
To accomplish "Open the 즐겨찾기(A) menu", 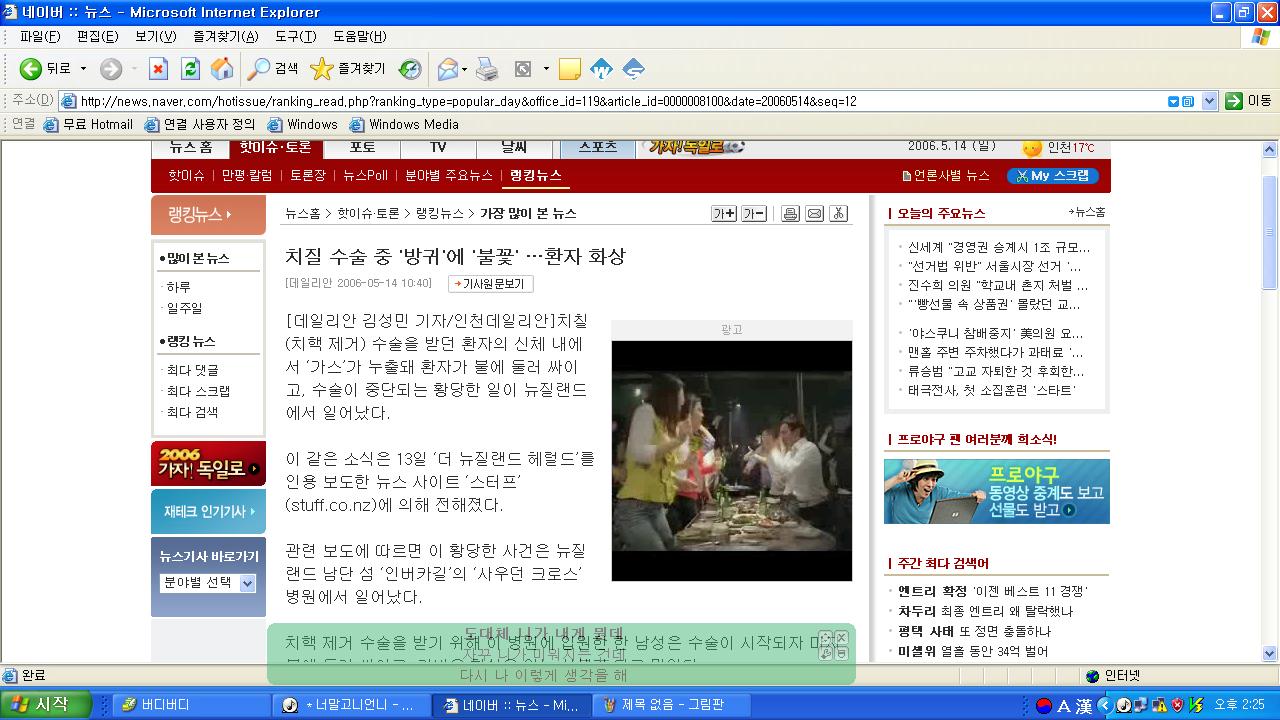I will click(x=225, y=37).
